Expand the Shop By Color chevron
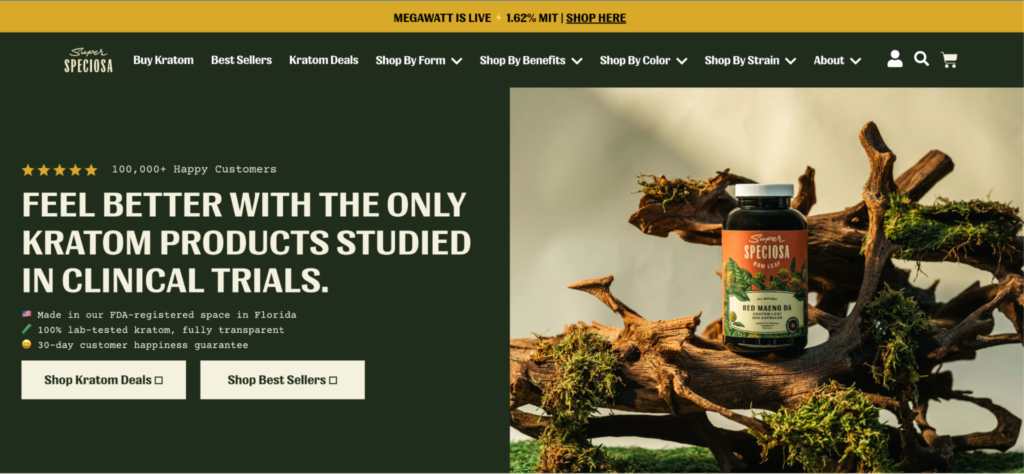The image size is (1024, 474). 681,61
